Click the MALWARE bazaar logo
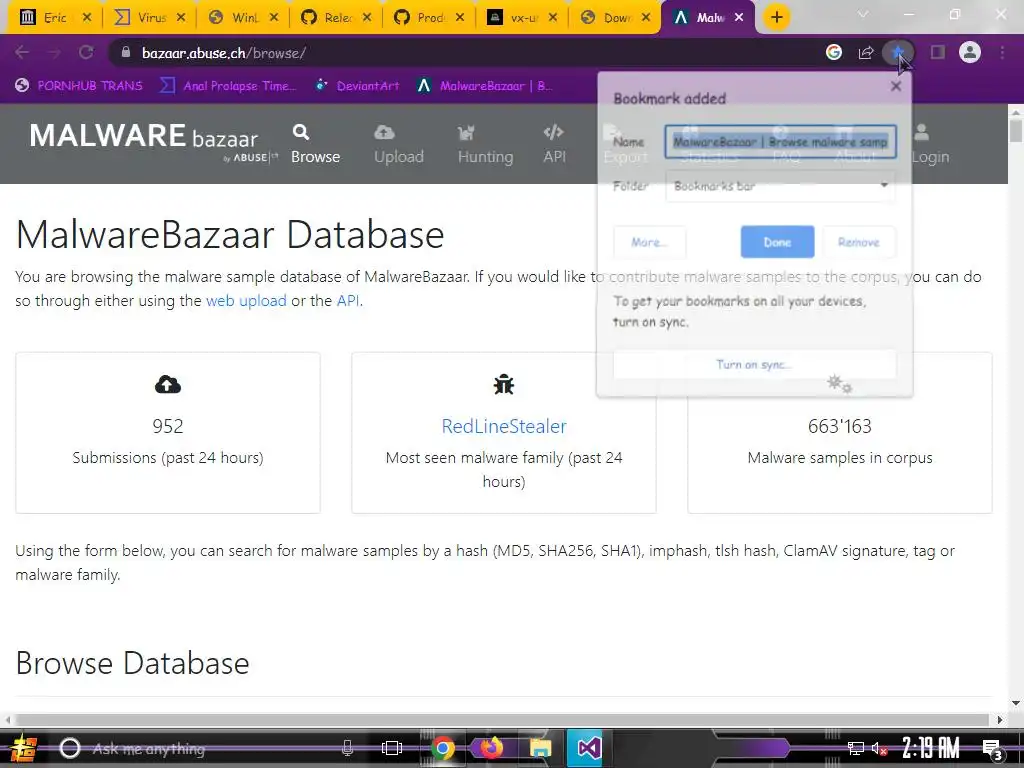Screen dimensions: 1024x768 click(x=153, y=141)
